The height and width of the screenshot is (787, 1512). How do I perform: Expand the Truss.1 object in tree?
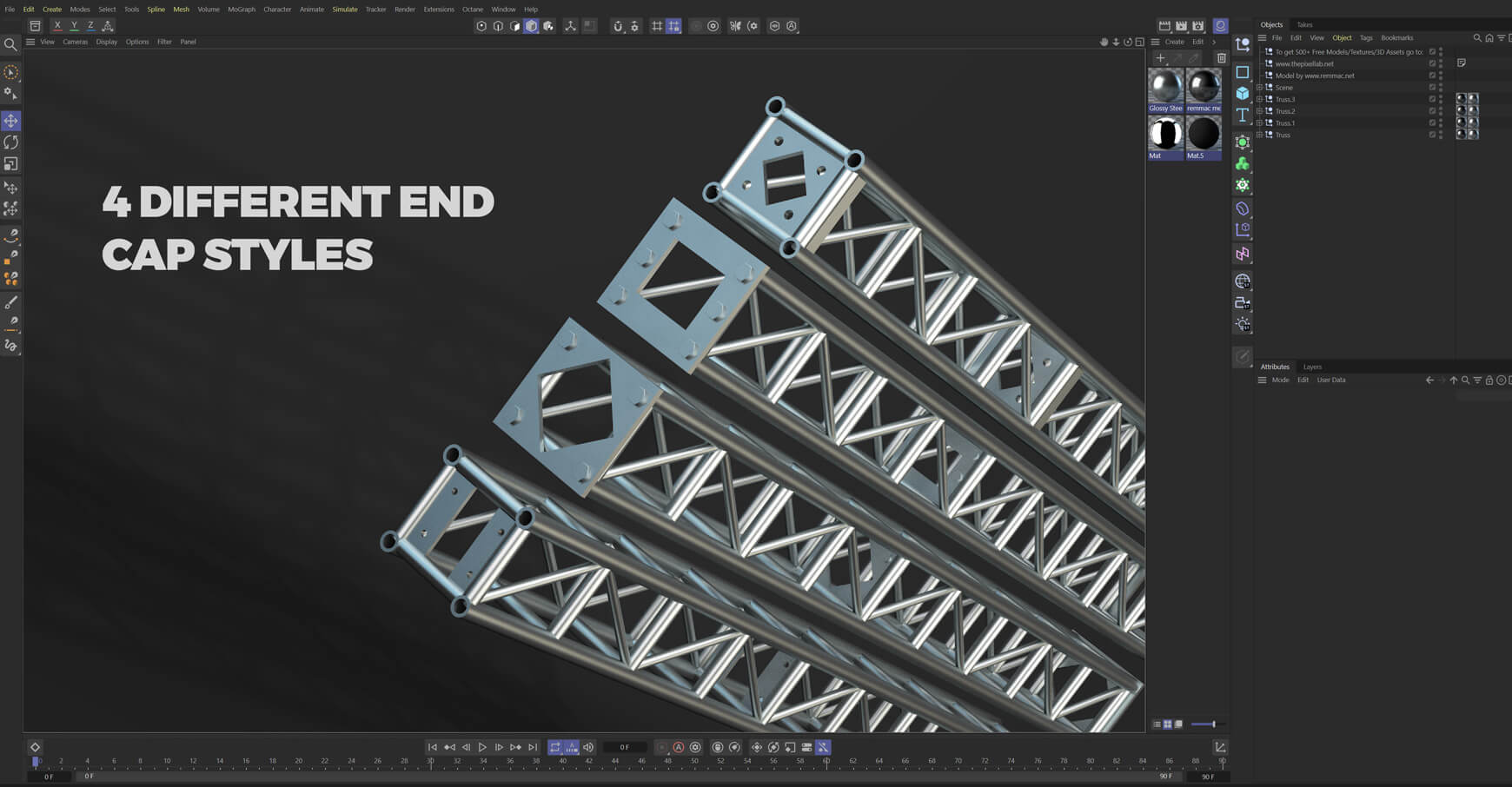pos(1259,123)
